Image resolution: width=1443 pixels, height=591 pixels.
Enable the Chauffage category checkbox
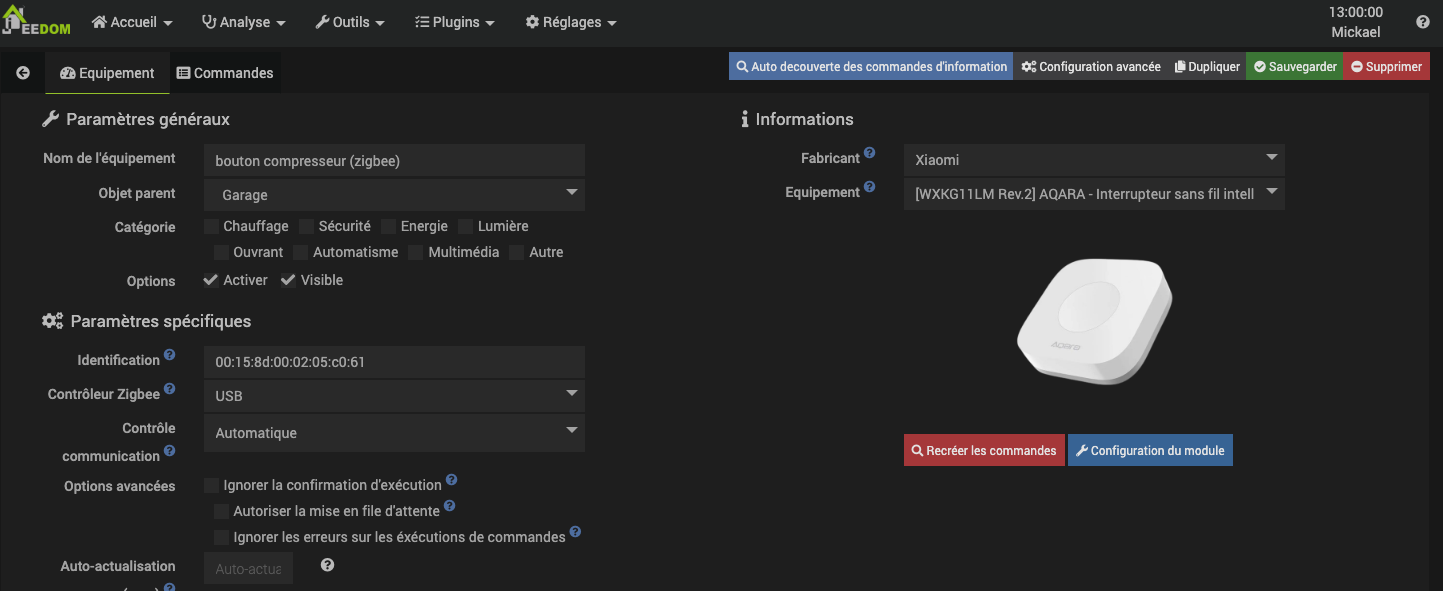[x=211, y=227]
